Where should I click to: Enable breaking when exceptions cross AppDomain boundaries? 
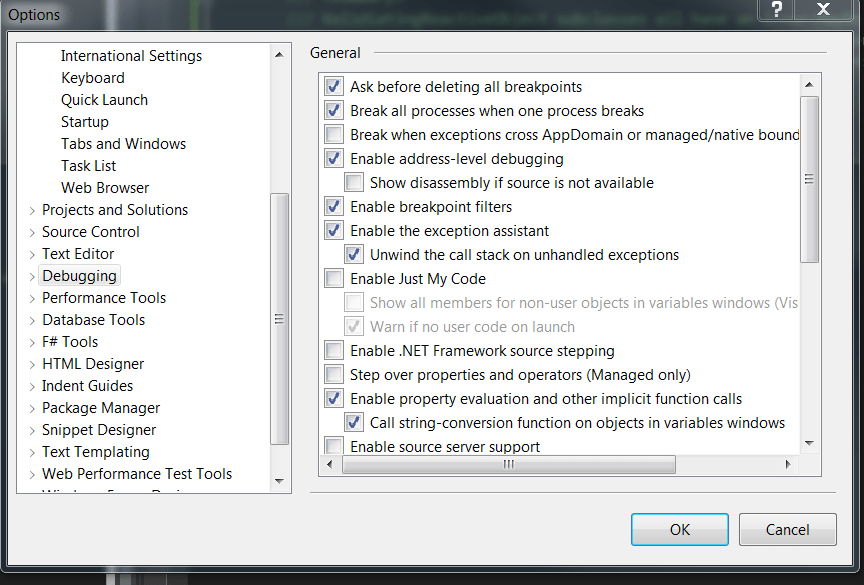(333, 134)
